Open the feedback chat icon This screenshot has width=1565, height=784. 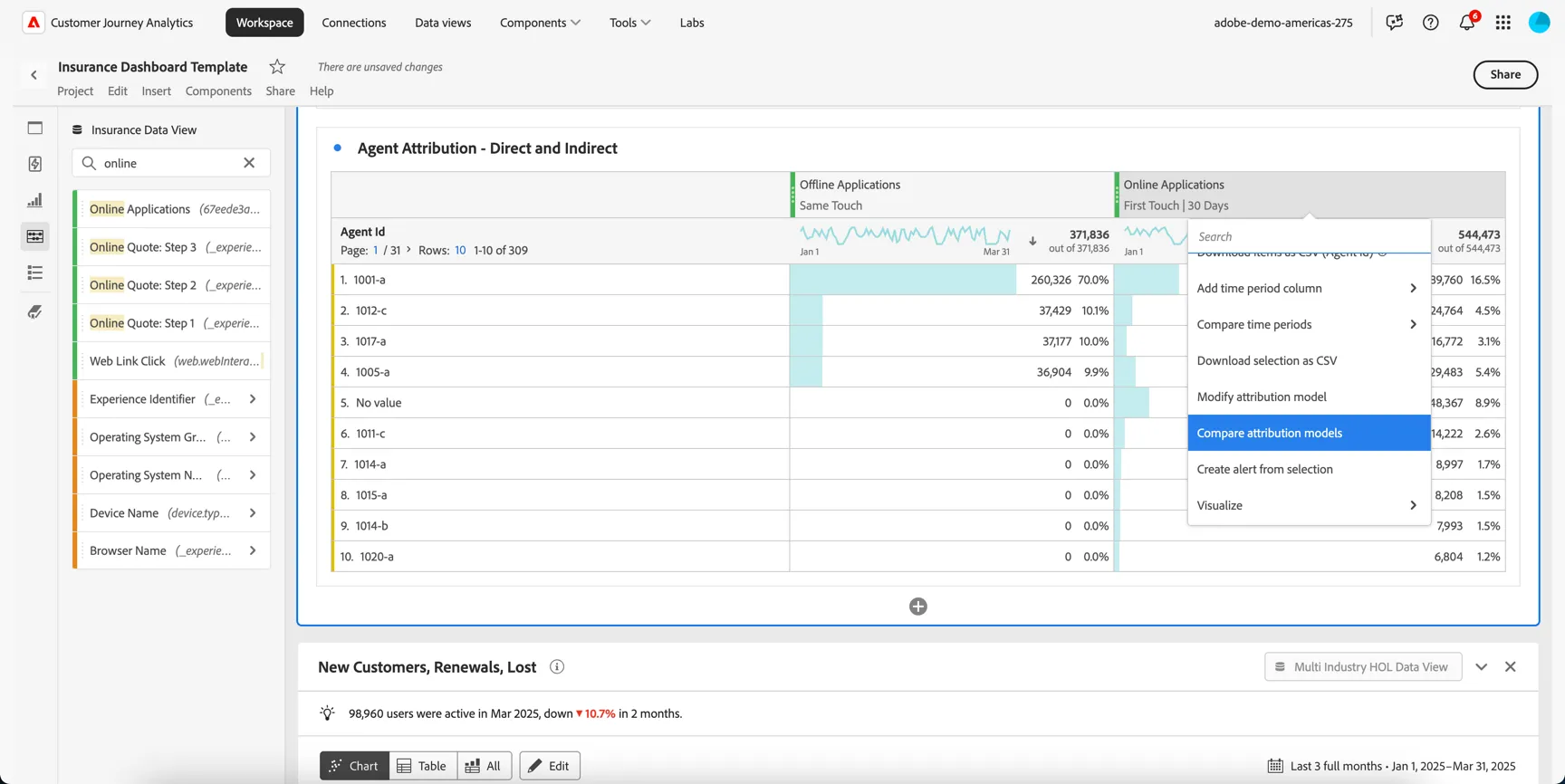[1394, 23]
